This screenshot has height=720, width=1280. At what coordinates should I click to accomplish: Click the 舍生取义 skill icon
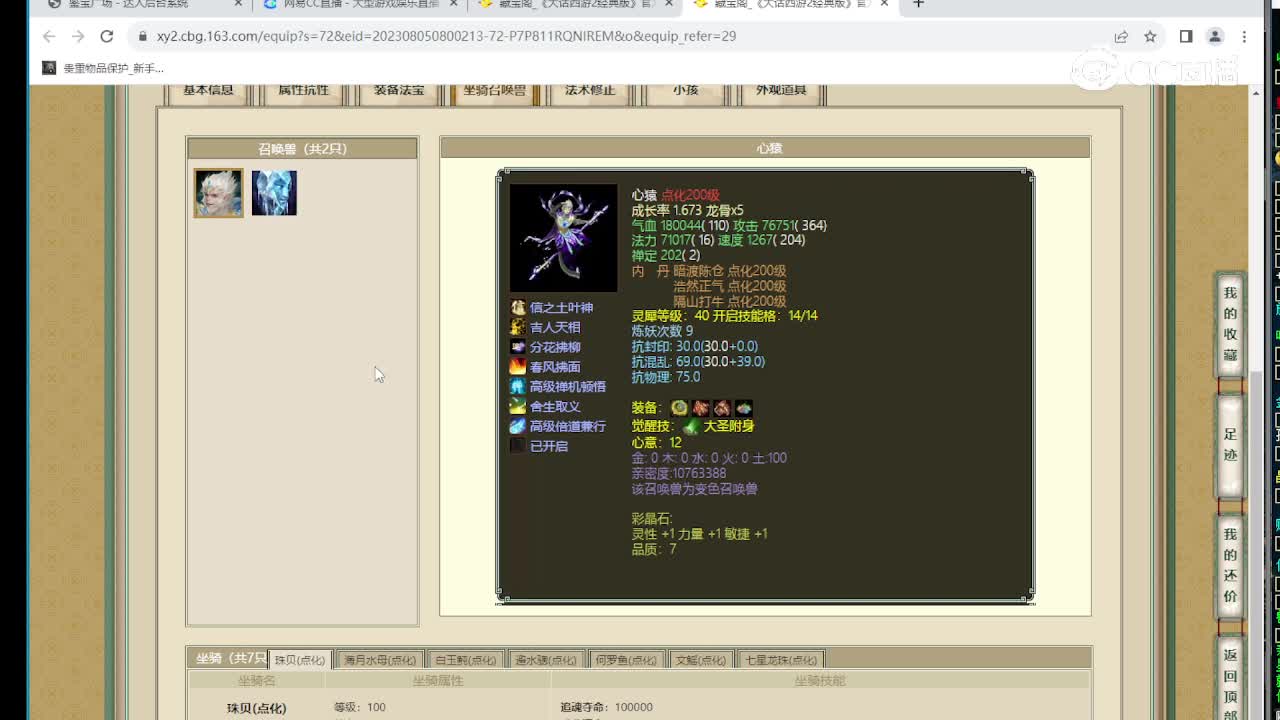click(x=517, y=406)
